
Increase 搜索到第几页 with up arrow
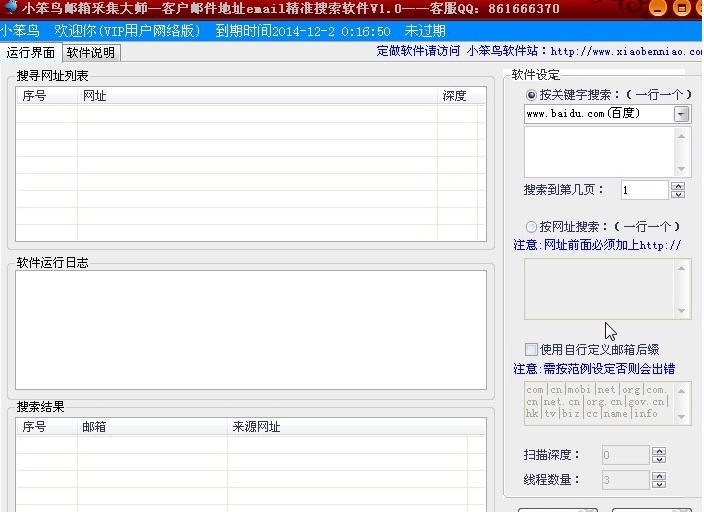678,186
